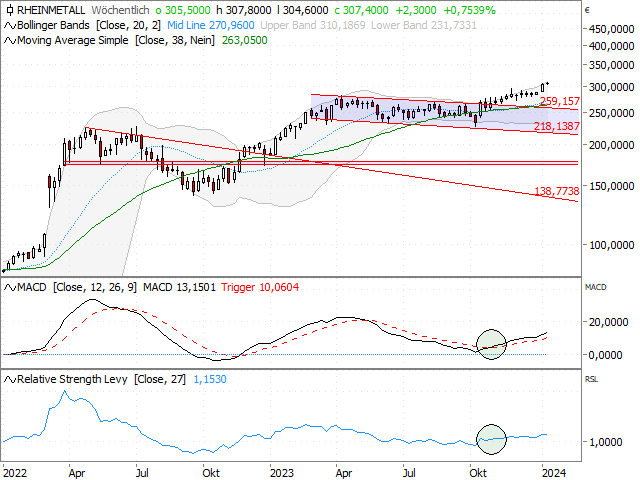Click the RSL value 1,1530

click(x=210, y=379)
